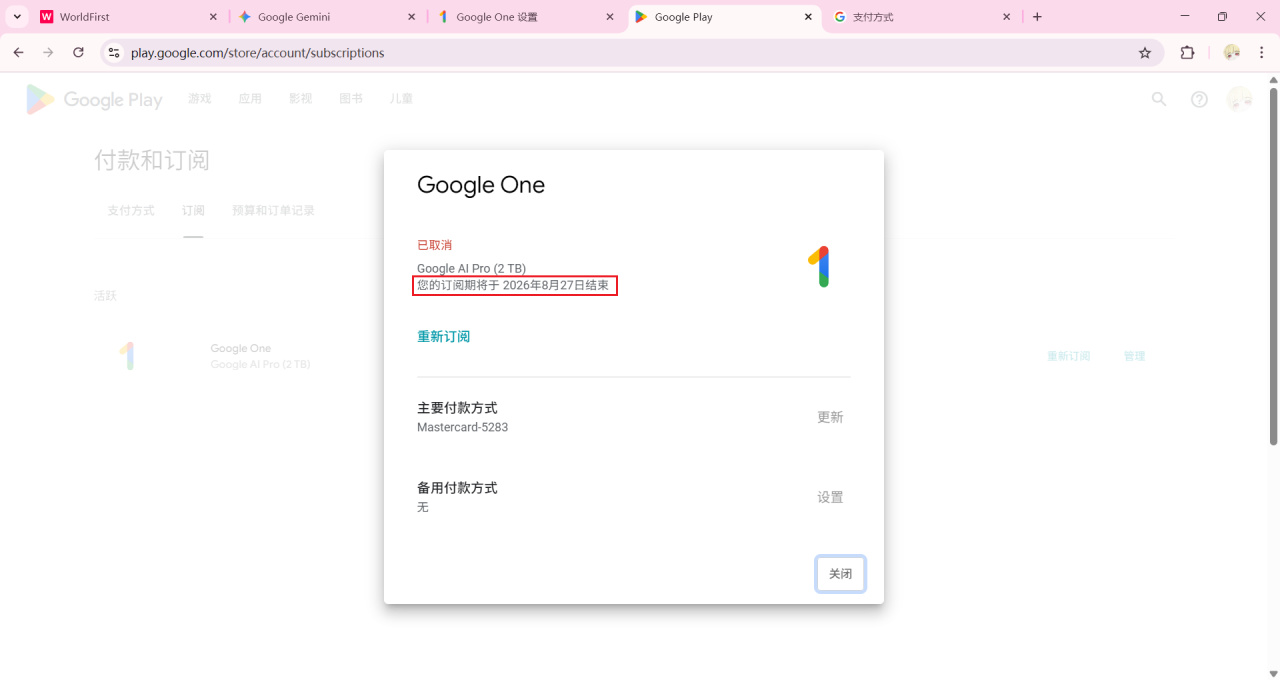The width and height of the screenshot is (1280, 680).
Task: Close the Google Play tab
Action: (x=808, y=17)
